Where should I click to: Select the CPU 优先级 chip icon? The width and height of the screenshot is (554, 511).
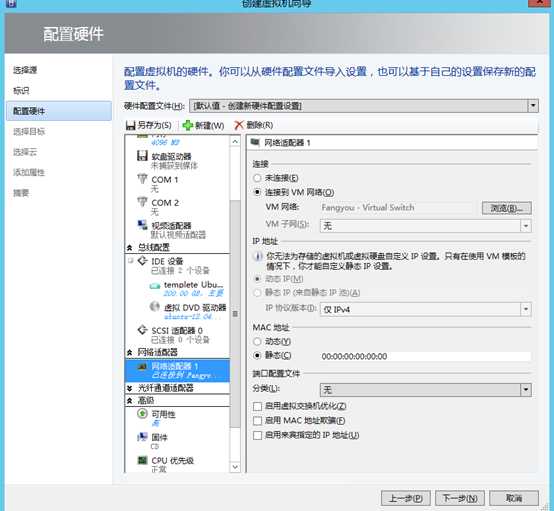(142, 460)
